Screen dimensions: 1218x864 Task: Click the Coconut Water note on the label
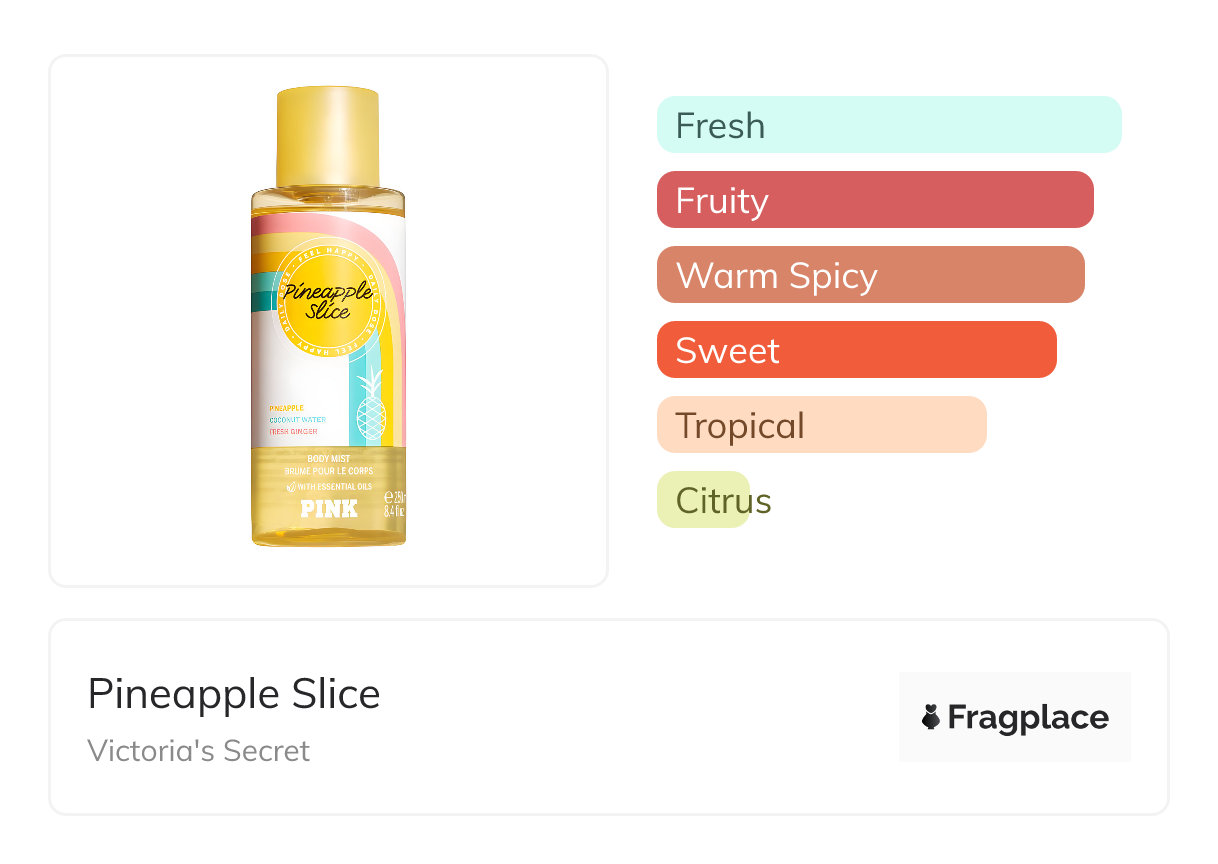click(x=297, y=420)
